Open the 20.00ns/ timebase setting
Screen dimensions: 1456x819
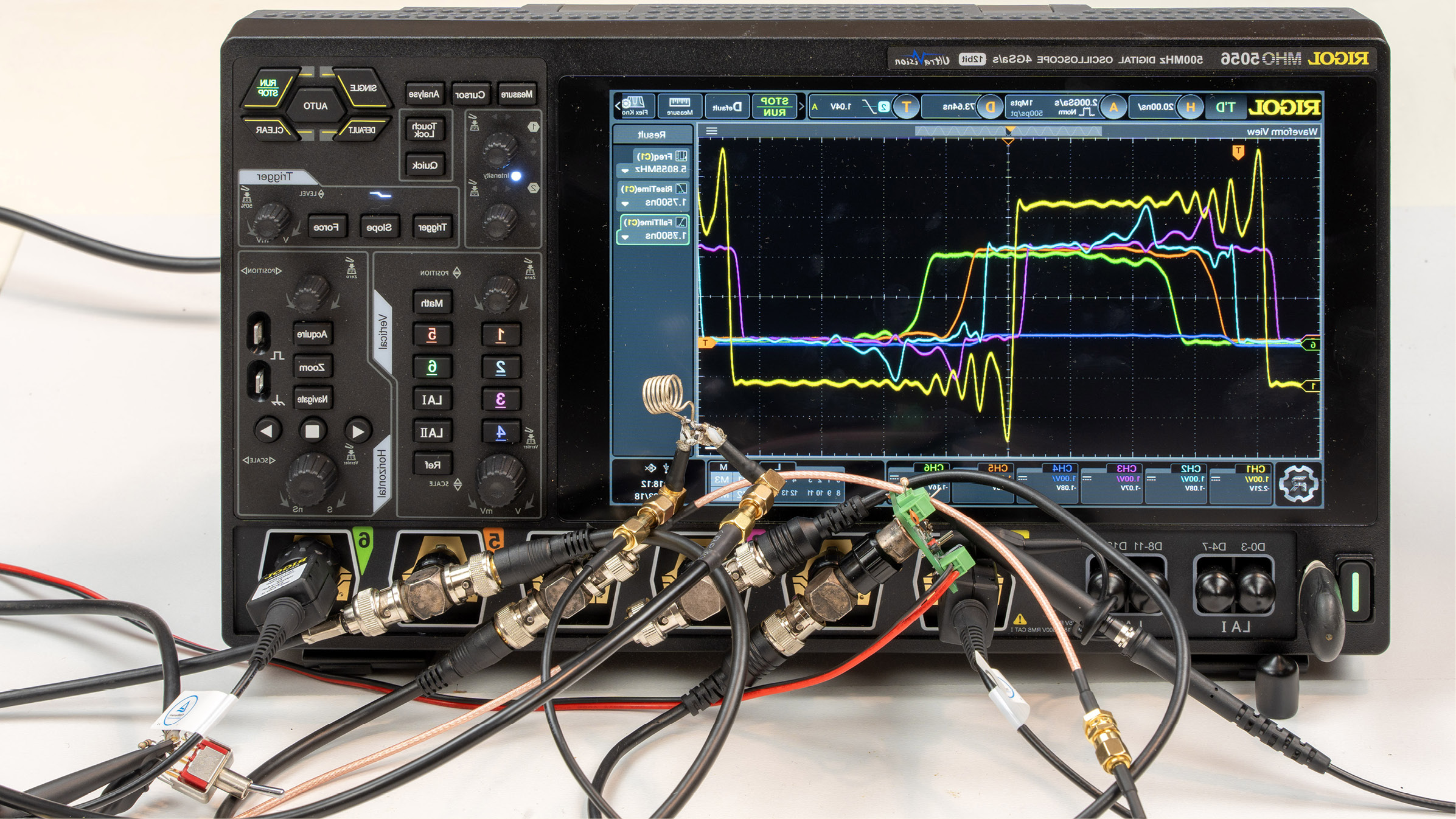click(x=1156, y=107)
